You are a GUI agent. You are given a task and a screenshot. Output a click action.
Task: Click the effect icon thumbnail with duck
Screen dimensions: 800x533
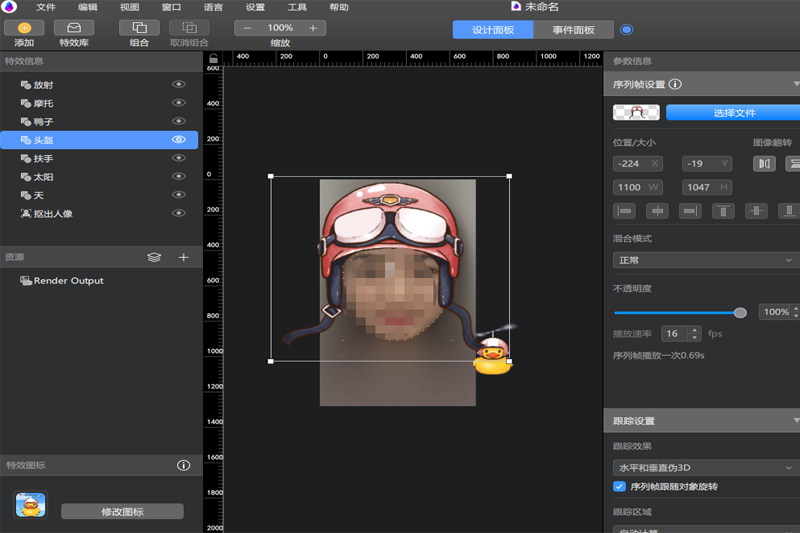(x=31, y=505)
